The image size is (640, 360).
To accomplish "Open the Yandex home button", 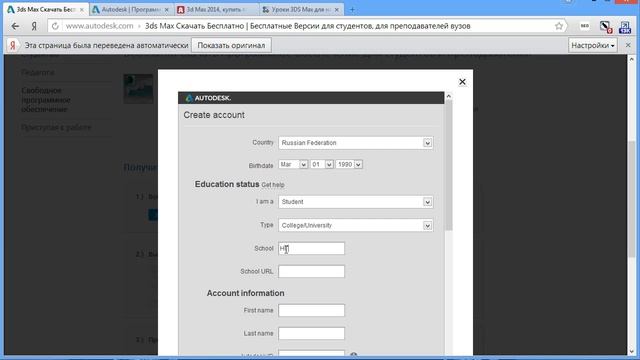I will click(34, 26).
